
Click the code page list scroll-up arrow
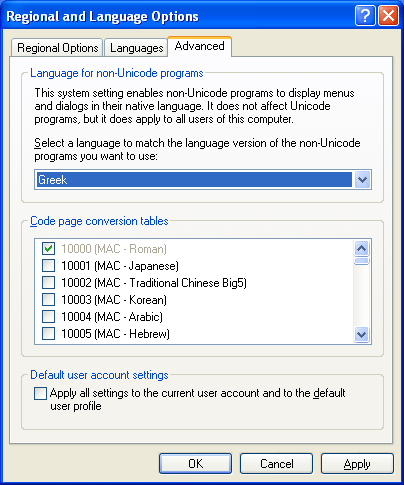tap(362, 248)
